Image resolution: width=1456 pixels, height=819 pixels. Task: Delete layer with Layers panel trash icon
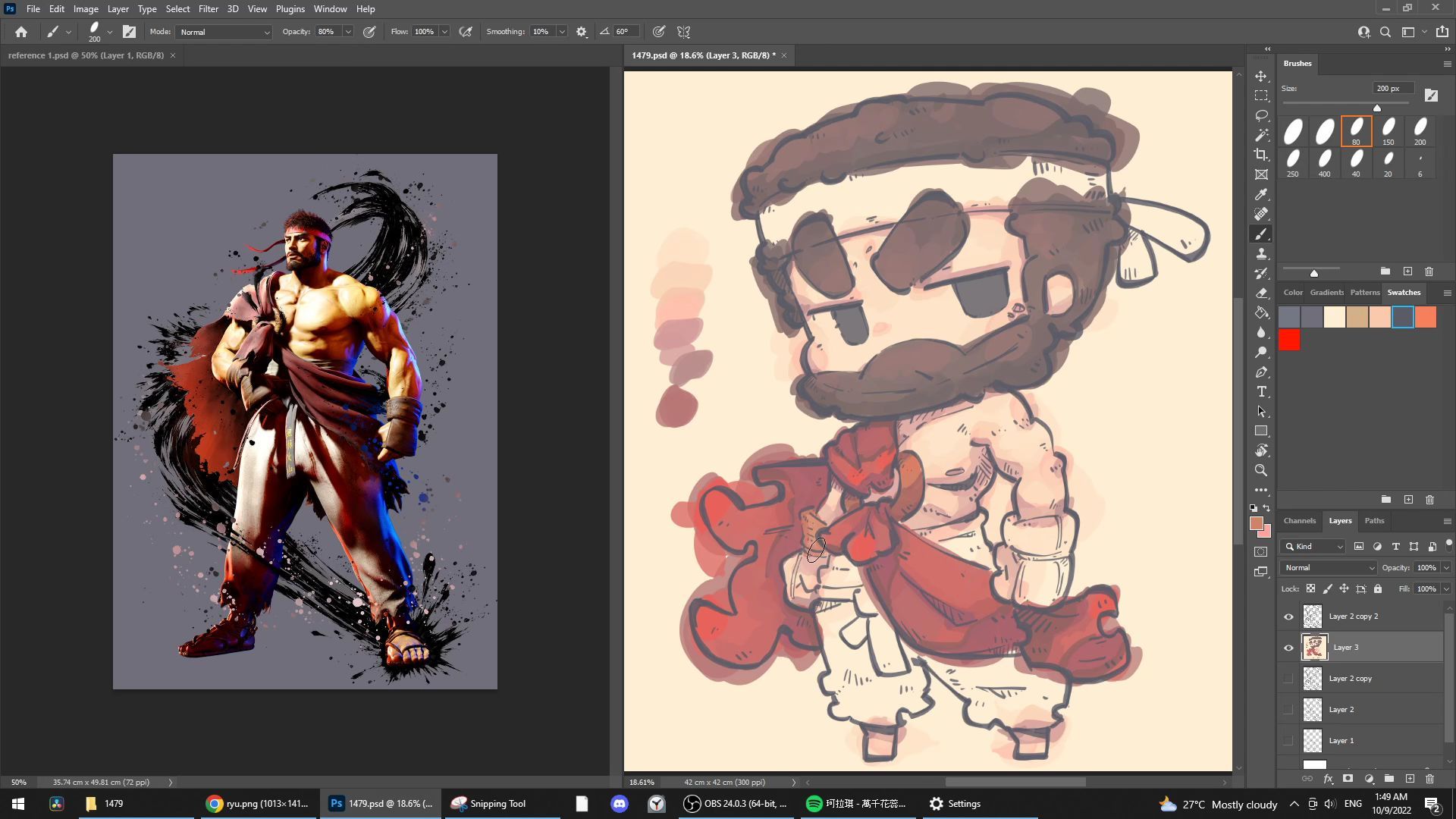pos(1429,779)
